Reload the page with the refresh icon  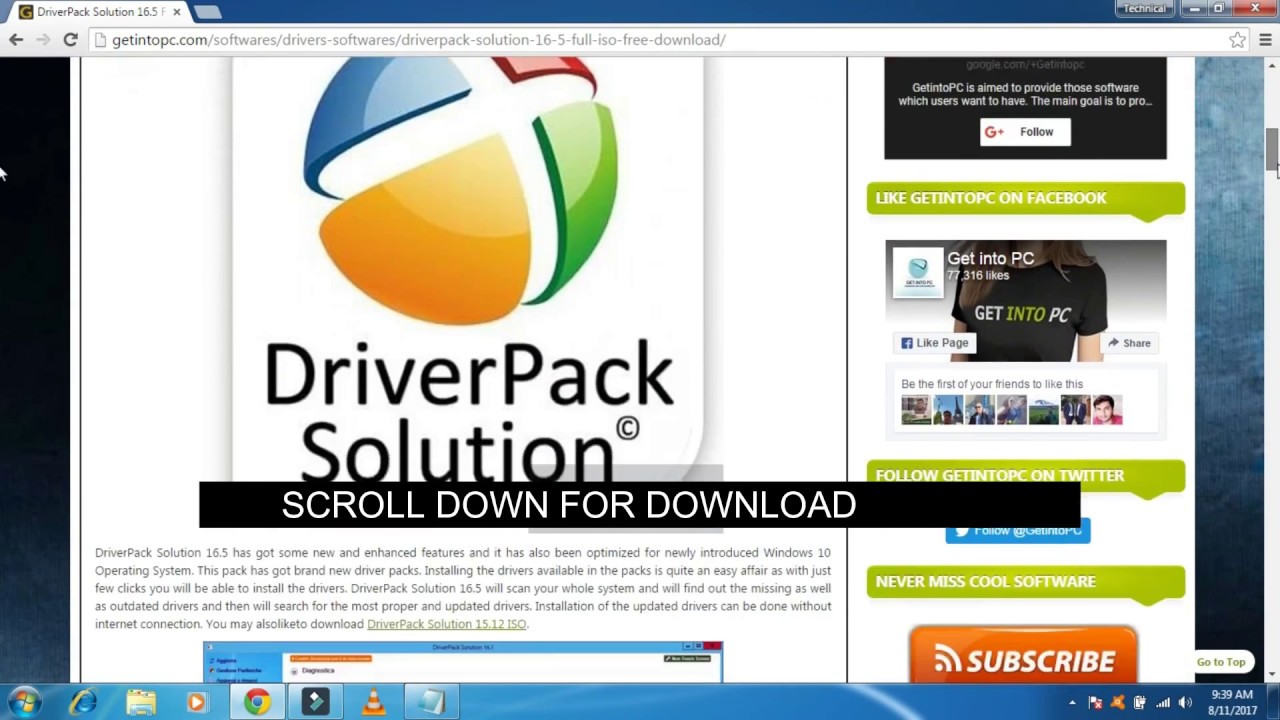pyautogui.click(x=70, y=40)
